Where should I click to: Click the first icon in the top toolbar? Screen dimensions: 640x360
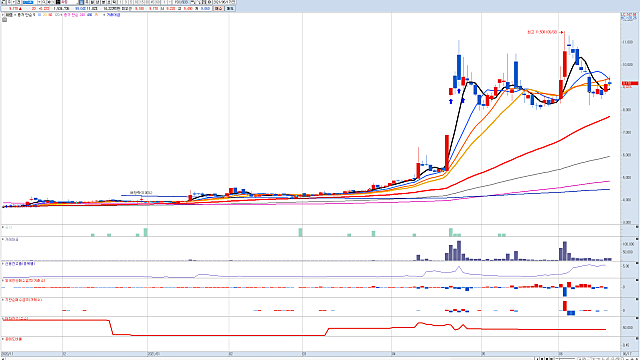coord(3,2)
